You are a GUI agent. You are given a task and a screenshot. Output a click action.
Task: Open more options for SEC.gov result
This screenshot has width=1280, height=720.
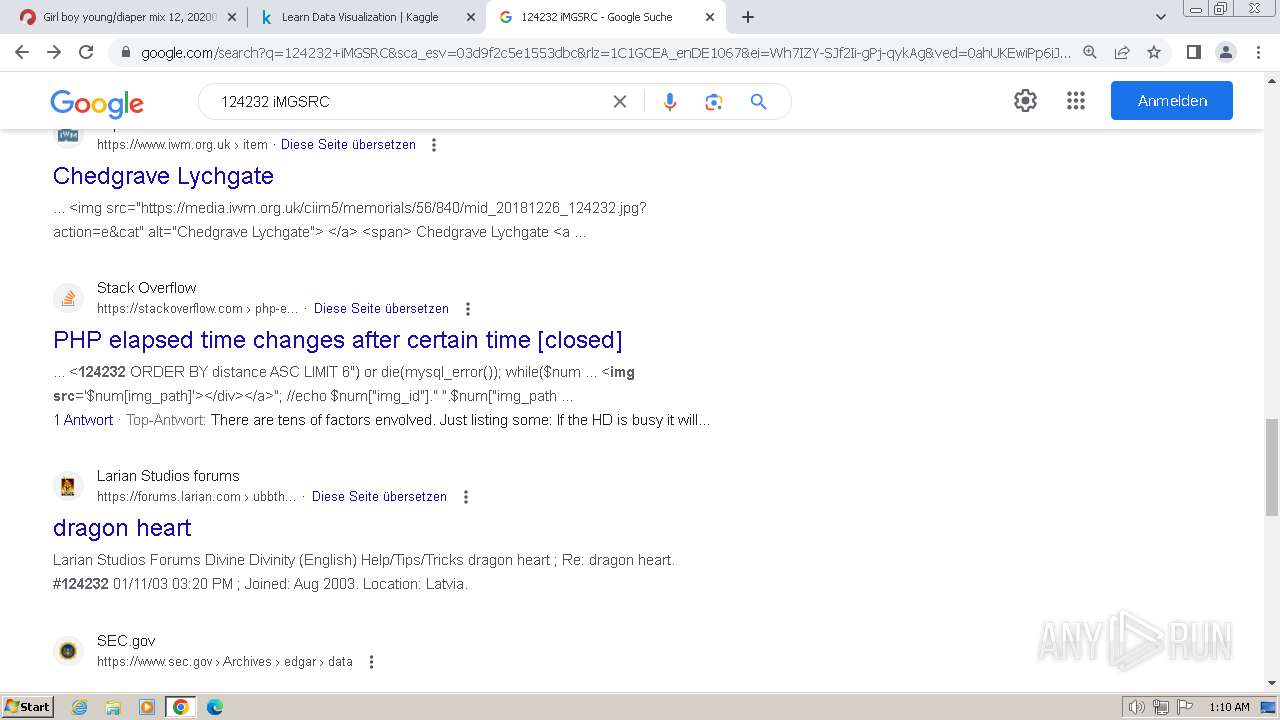tap(371, 662)
